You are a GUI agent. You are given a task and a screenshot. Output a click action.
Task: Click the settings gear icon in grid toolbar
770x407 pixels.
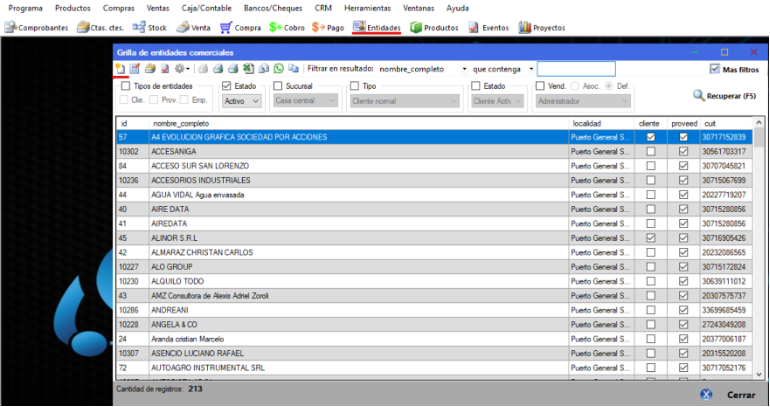pyautogui.click(x=180, y=69)
